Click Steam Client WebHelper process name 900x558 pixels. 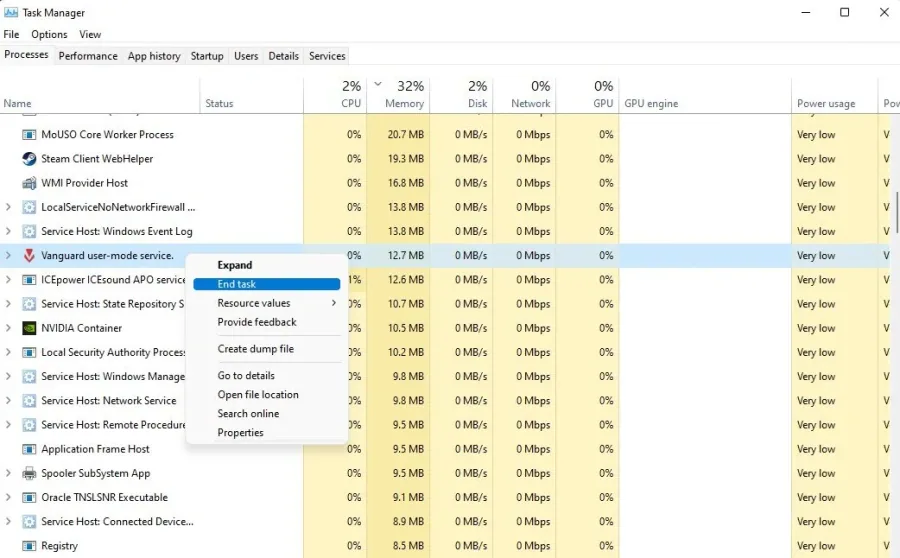tap(97, 158)
